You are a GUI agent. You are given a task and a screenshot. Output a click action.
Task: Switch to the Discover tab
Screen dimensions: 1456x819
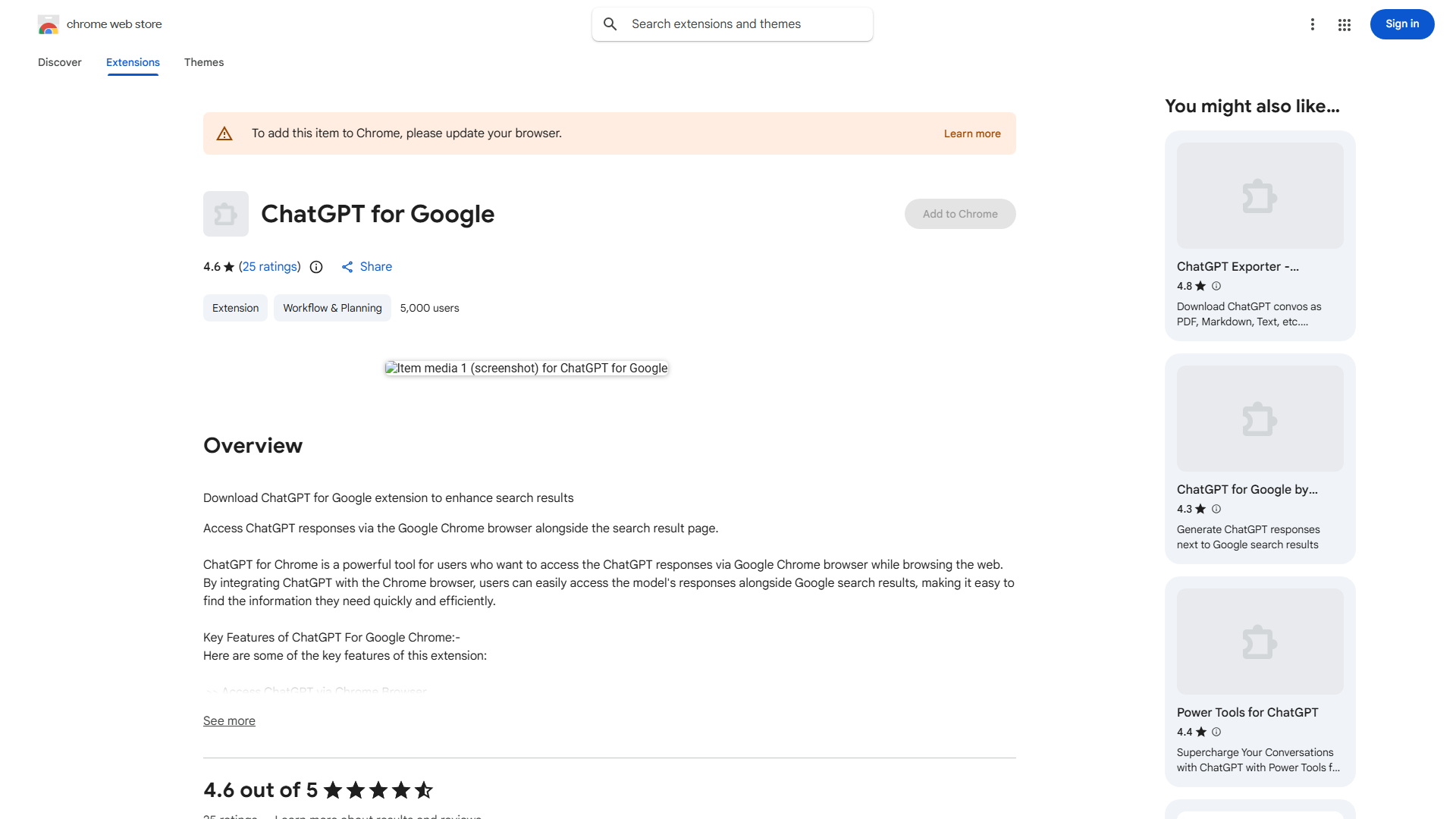tap(59, 62)
